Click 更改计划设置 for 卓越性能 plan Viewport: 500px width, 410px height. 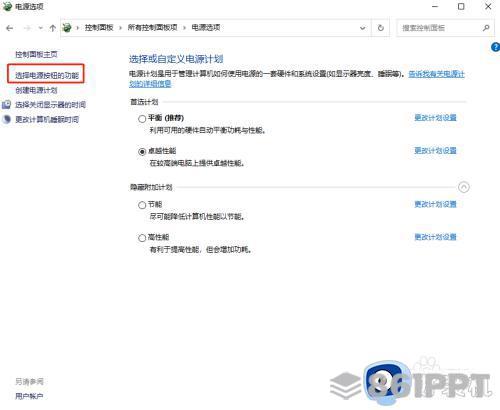435,151
